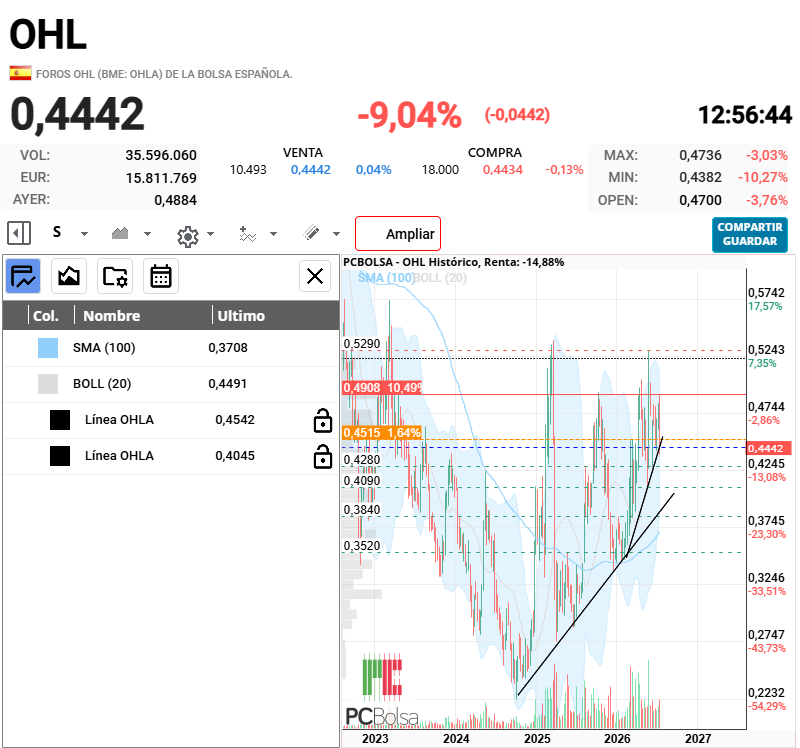
Task: Expand the settings gear dropdown arrow
Action: click(x=210, y=234)
